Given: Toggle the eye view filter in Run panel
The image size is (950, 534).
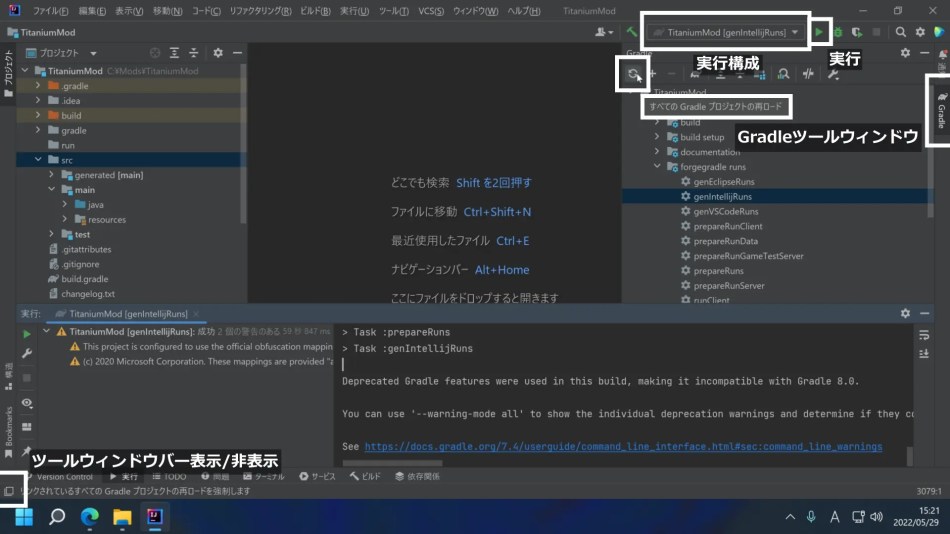Looking at the screenshot, I should point(27,402).
